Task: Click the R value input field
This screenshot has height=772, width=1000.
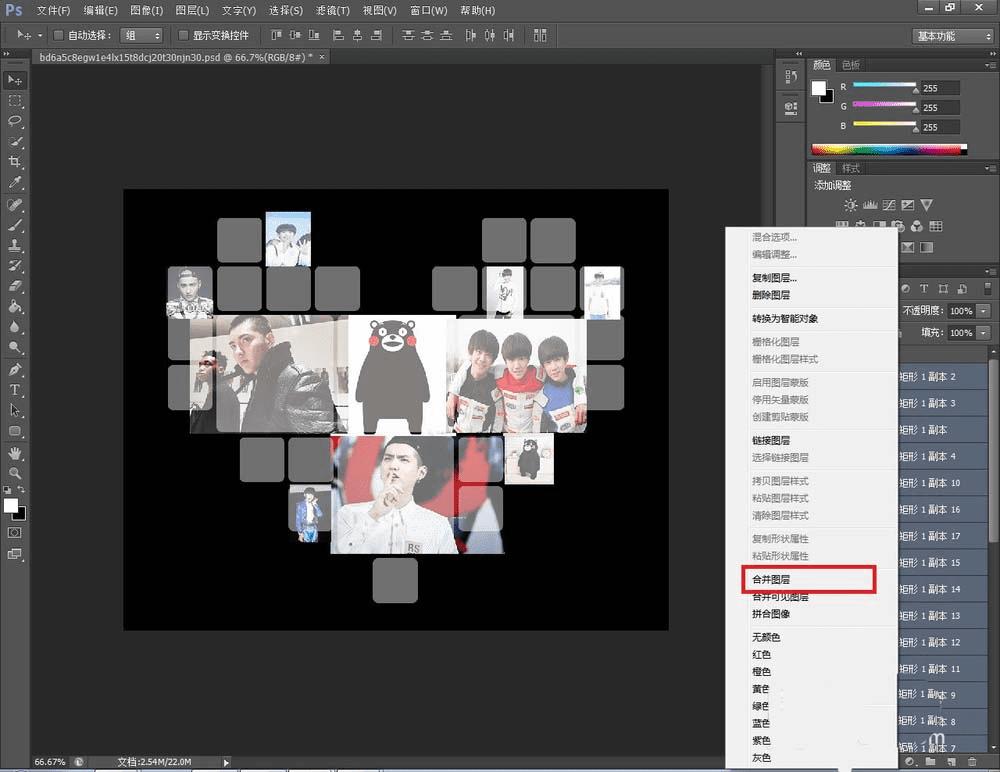Action: click(x=939, y=88)
